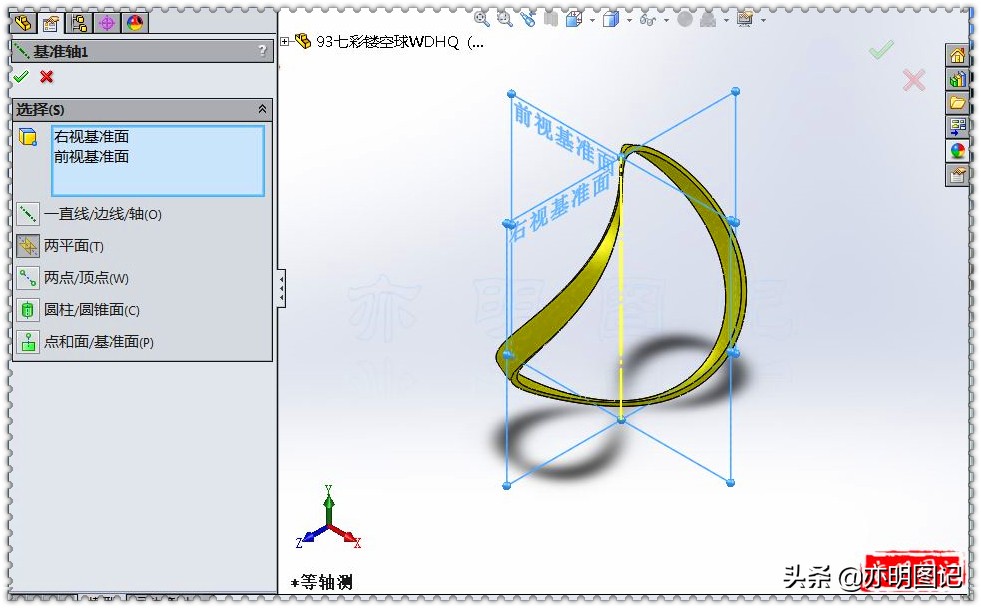Open the Design Library task pane

click(959, 79)
